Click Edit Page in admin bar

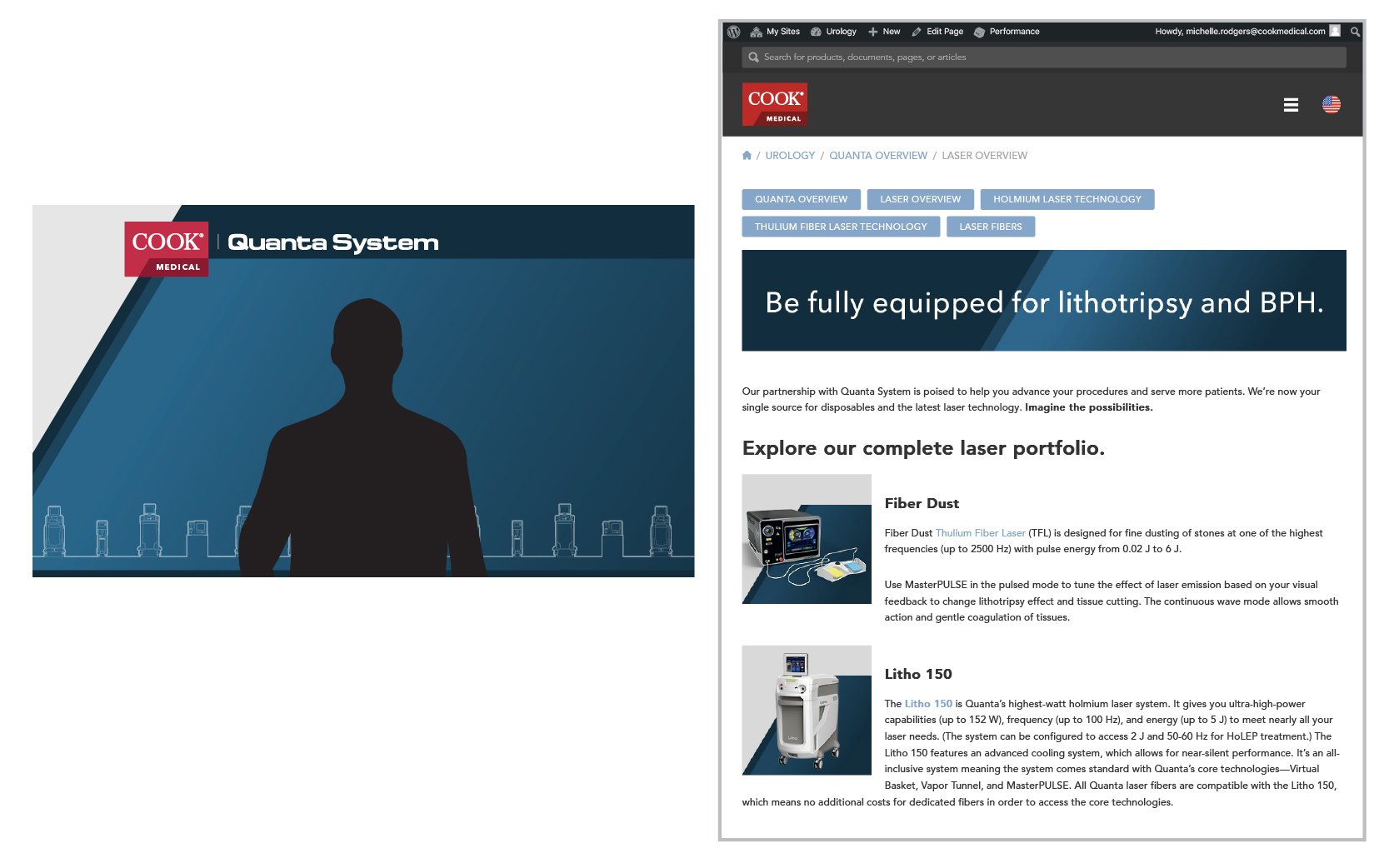[937, 32]
